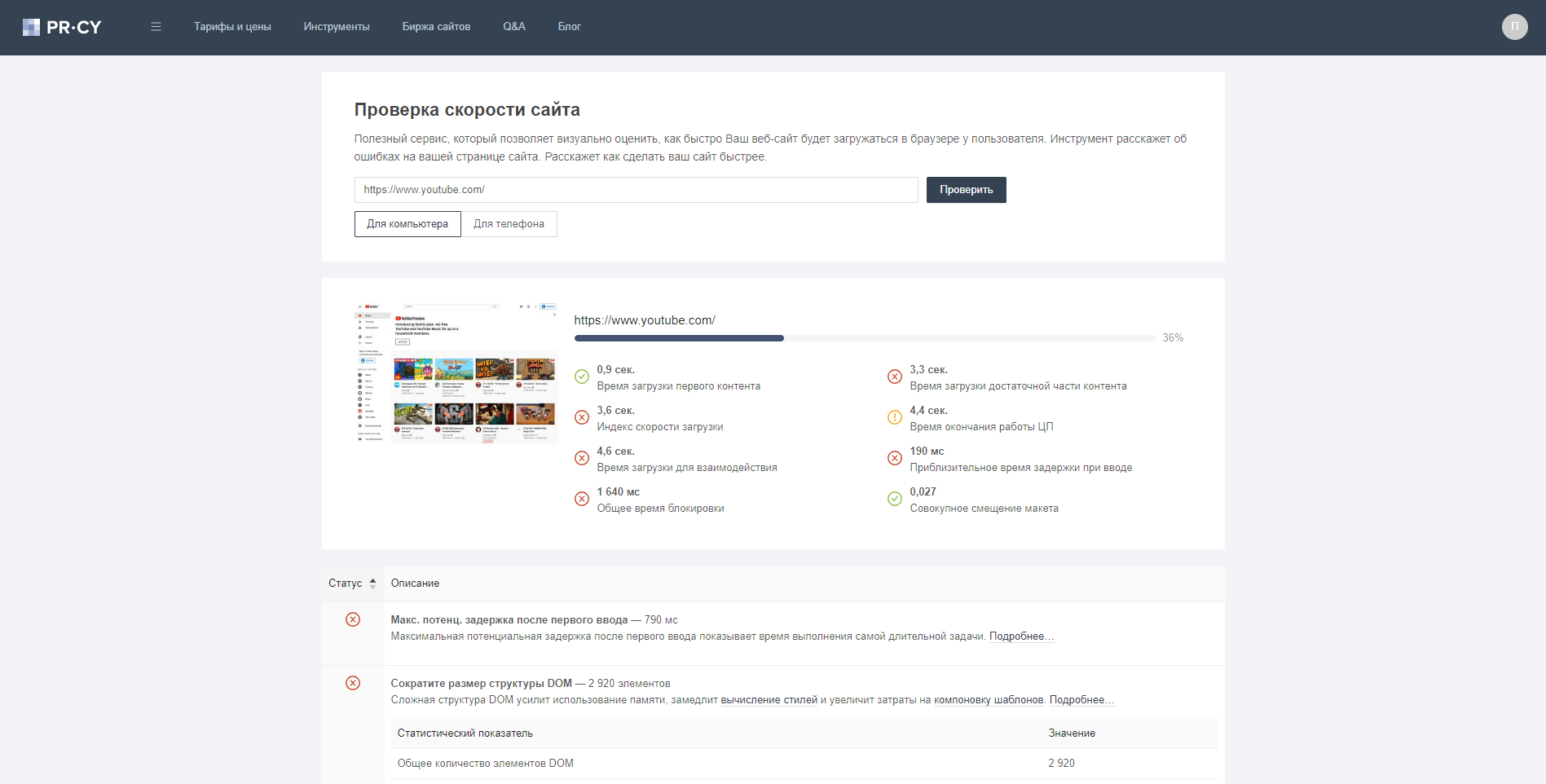The image size is (1546, 784).
Task: Click the Время окончания работы ЦП label
Action: pyautogui.click(x=982, y=427)
